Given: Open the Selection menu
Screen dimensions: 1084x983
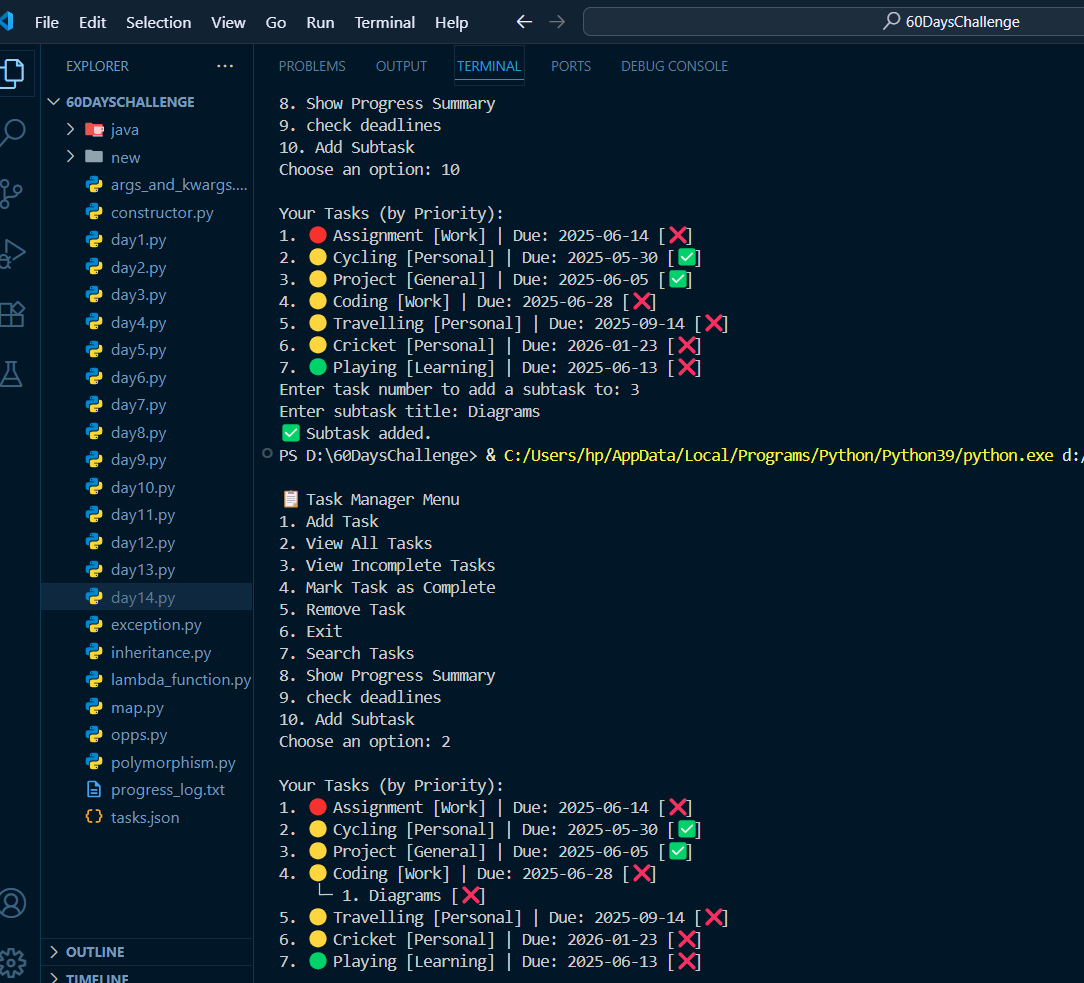Looking at the screenshot, I should 158,22.
